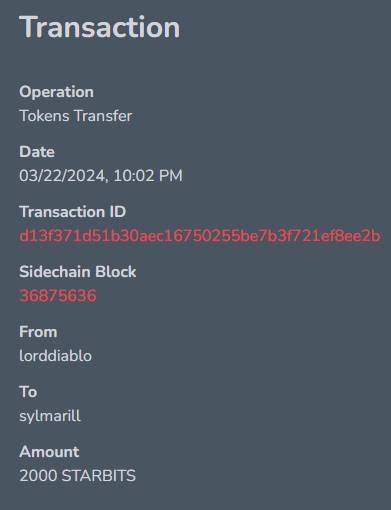
Task: Click sender name lorddiablo
Action: [x=56, y=356]
